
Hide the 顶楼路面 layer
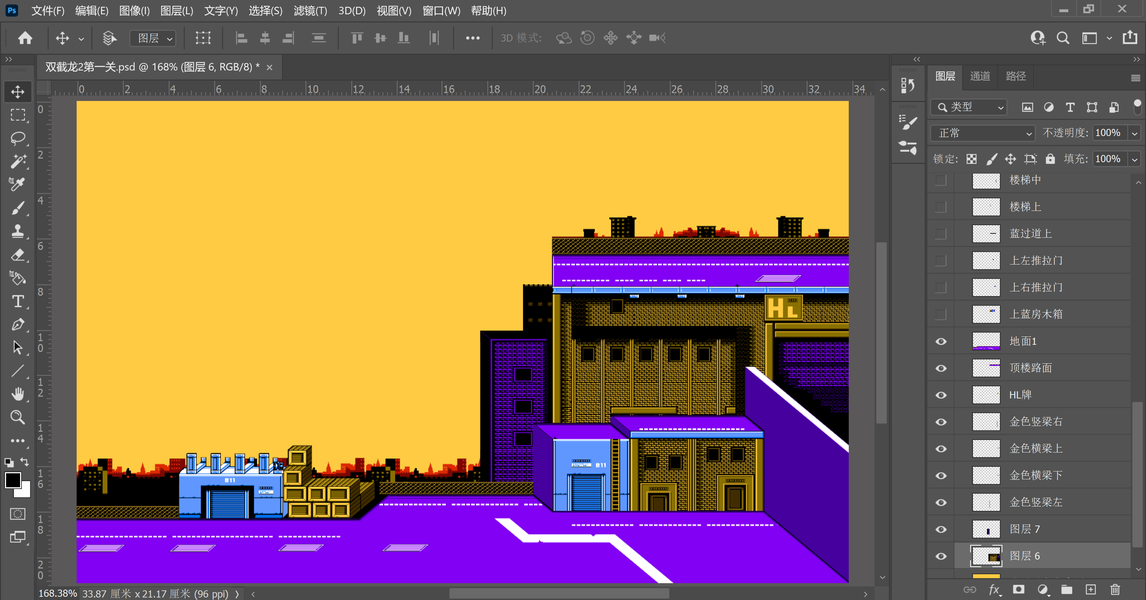pos(941,368)
